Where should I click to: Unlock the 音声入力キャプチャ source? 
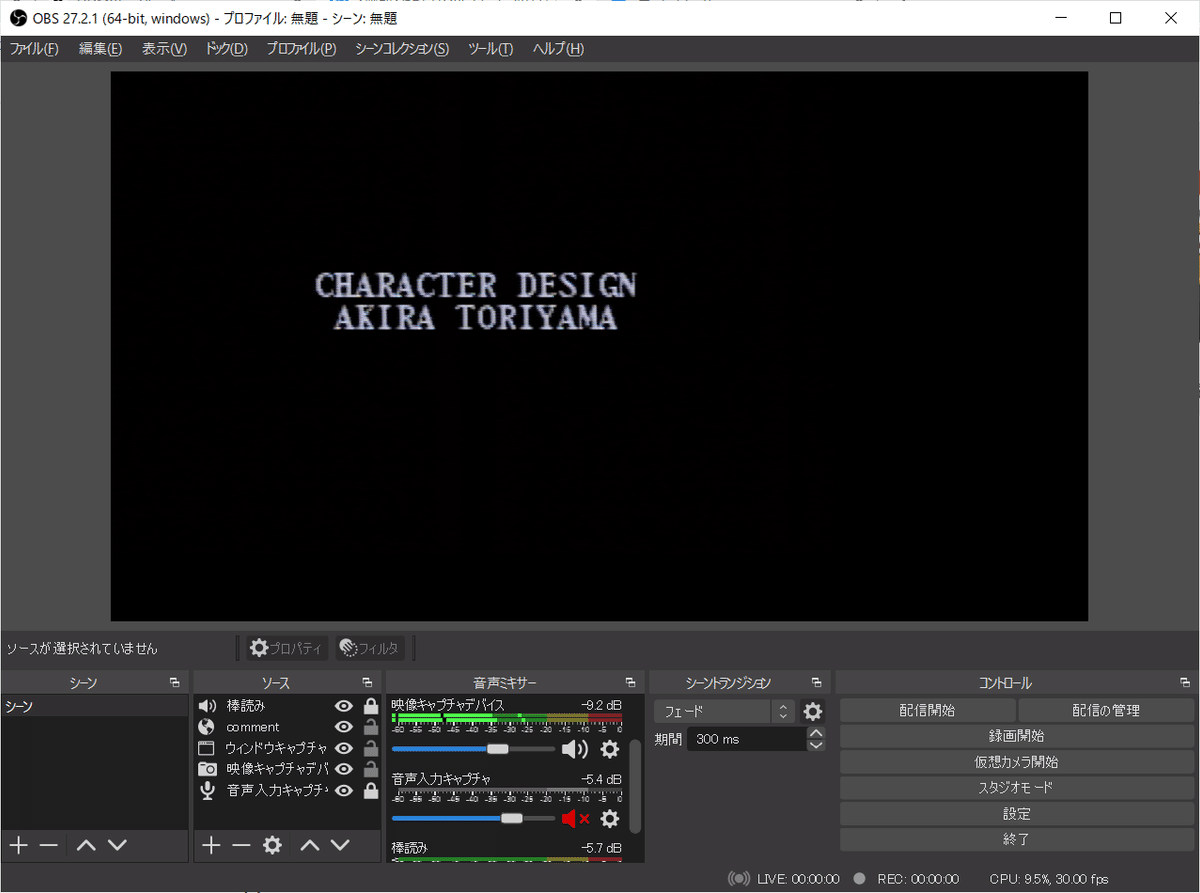(x=370, y=790)
